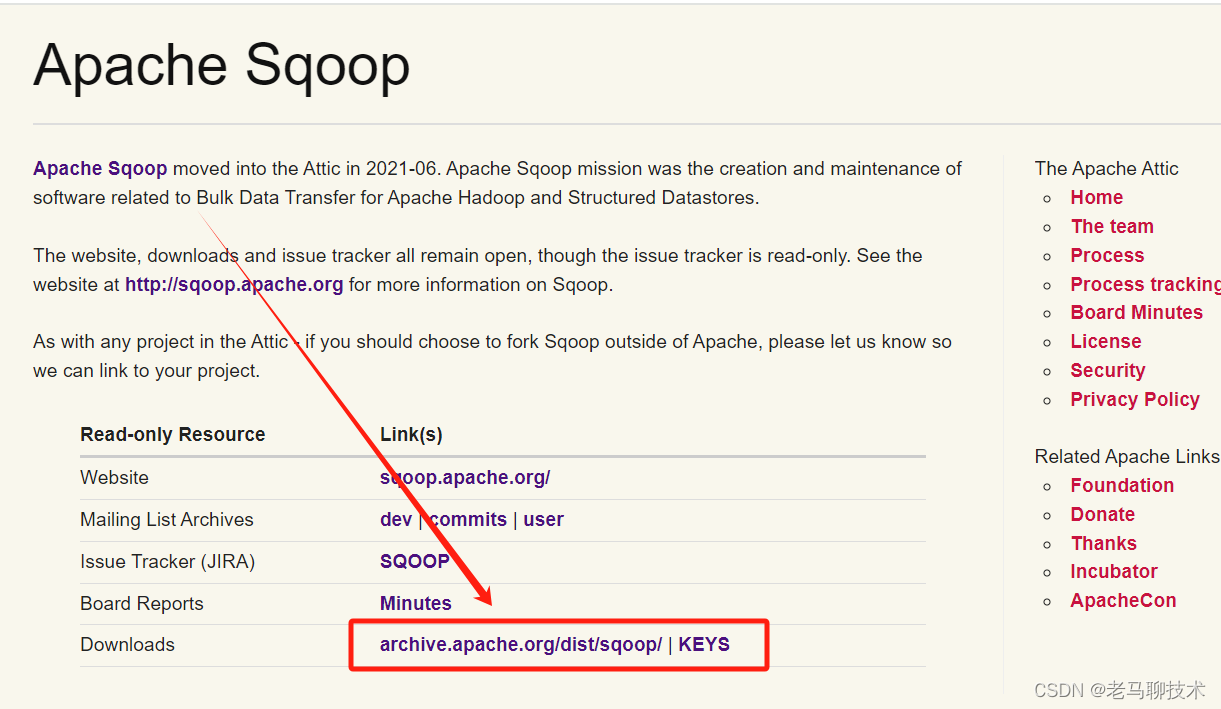Click the Board Reports row label
The image size is (1221, 709).
click(x=142, y=603)
